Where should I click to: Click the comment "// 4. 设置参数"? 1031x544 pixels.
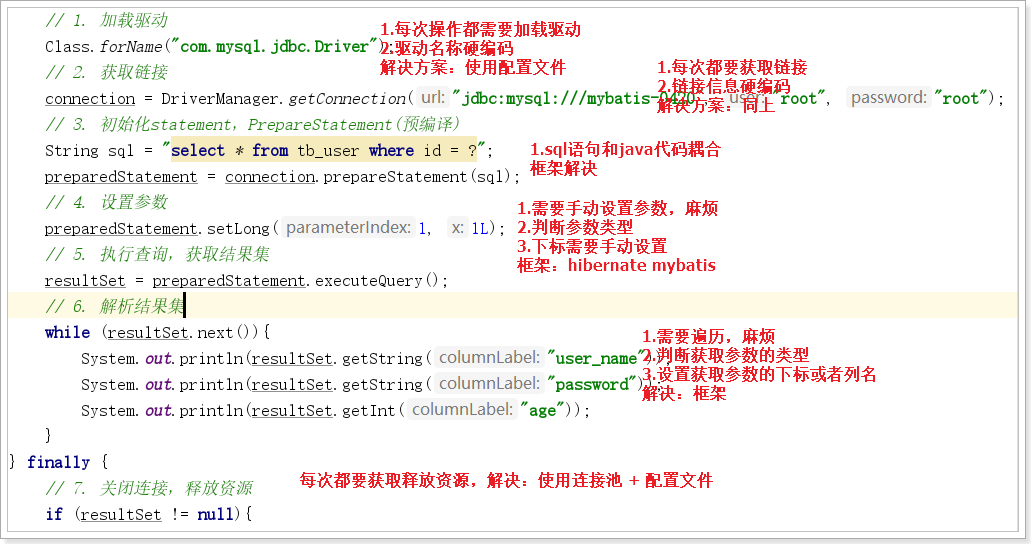pyautogui.click(x=107, y=203)
